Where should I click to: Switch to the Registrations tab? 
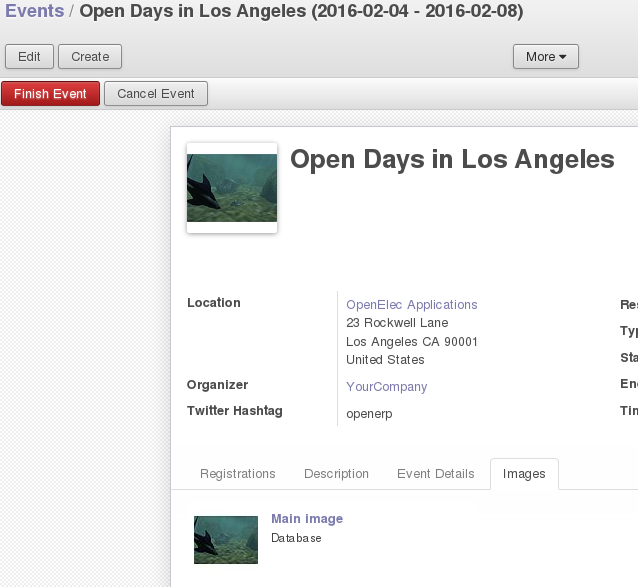pos(237,474)
